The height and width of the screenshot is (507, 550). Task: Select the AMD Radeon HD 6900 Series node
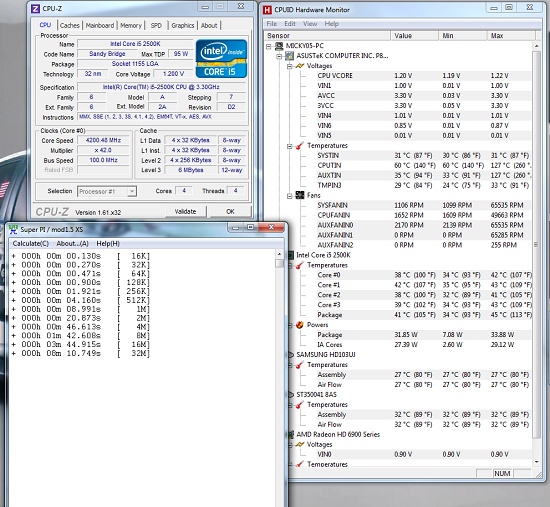point(338,434)
